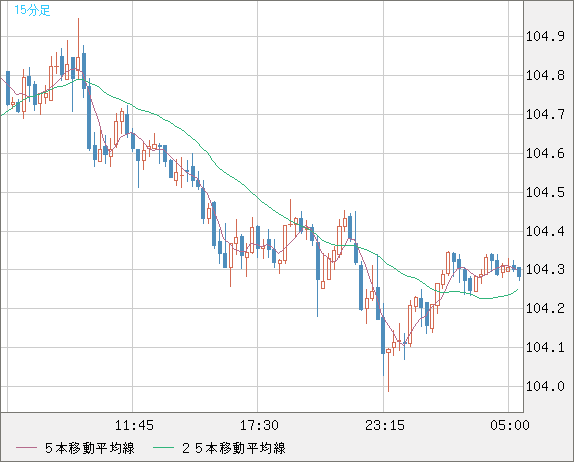Click the 05:00 time axis label
This screenshot has height=462, width=574.
click(510, 425)
